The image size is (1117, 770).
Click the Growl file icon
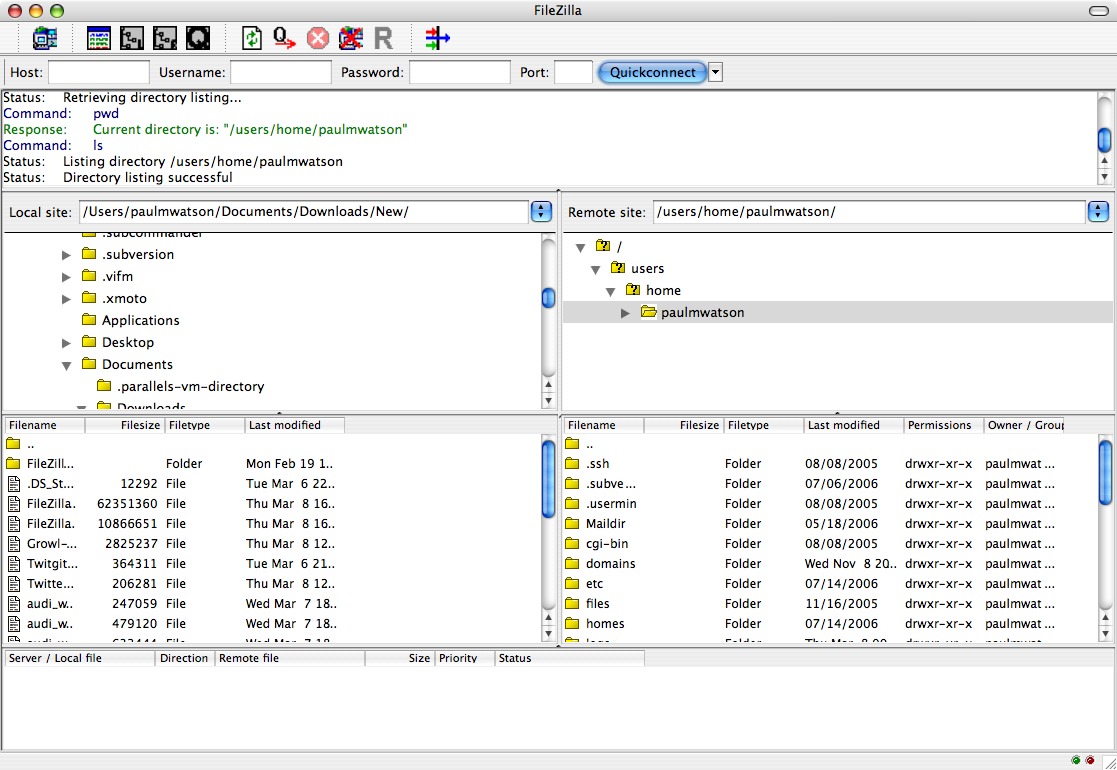pos(14,543)
